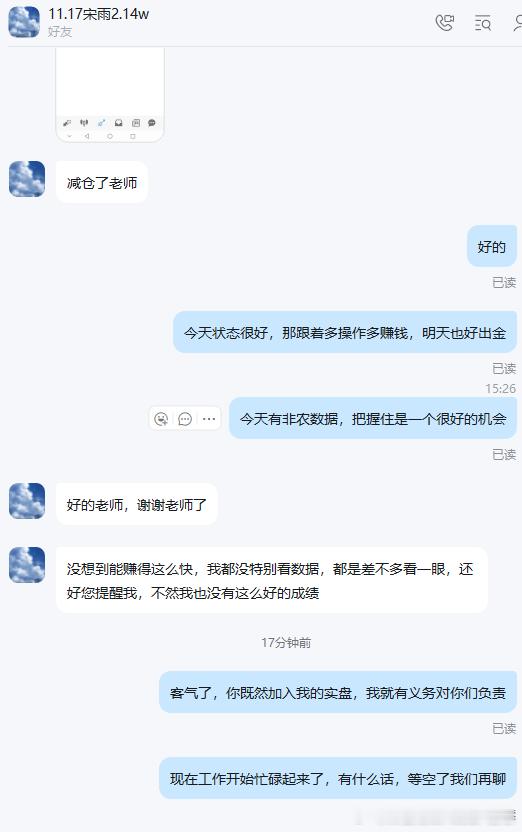522x832 pixels.
Task: Start a voice or video call
Action: tap(445, 23)
